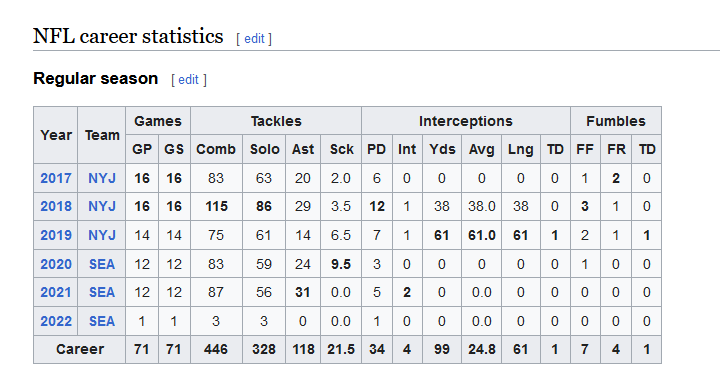This screenshot has height=391, width=720.
Task: Open the 2020 season link
Action: [56, 264]
